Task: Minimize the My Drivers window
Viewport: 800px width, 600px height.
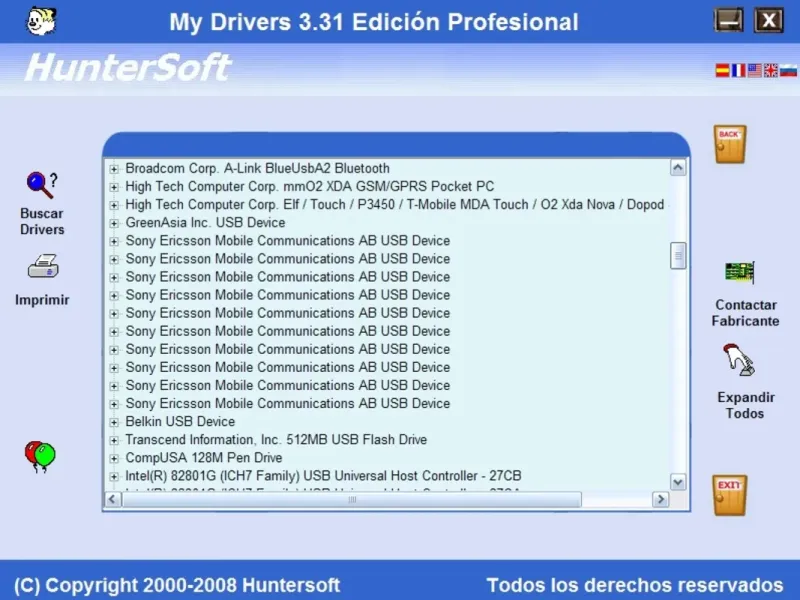Action: (728, 21)
